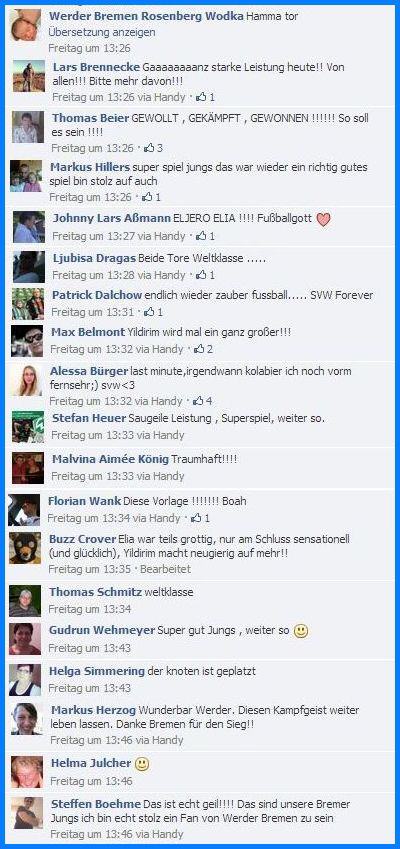Click the 'Übersetzung anzeigen' link
This screenshot has height=849, width=400.
(102, 32)
